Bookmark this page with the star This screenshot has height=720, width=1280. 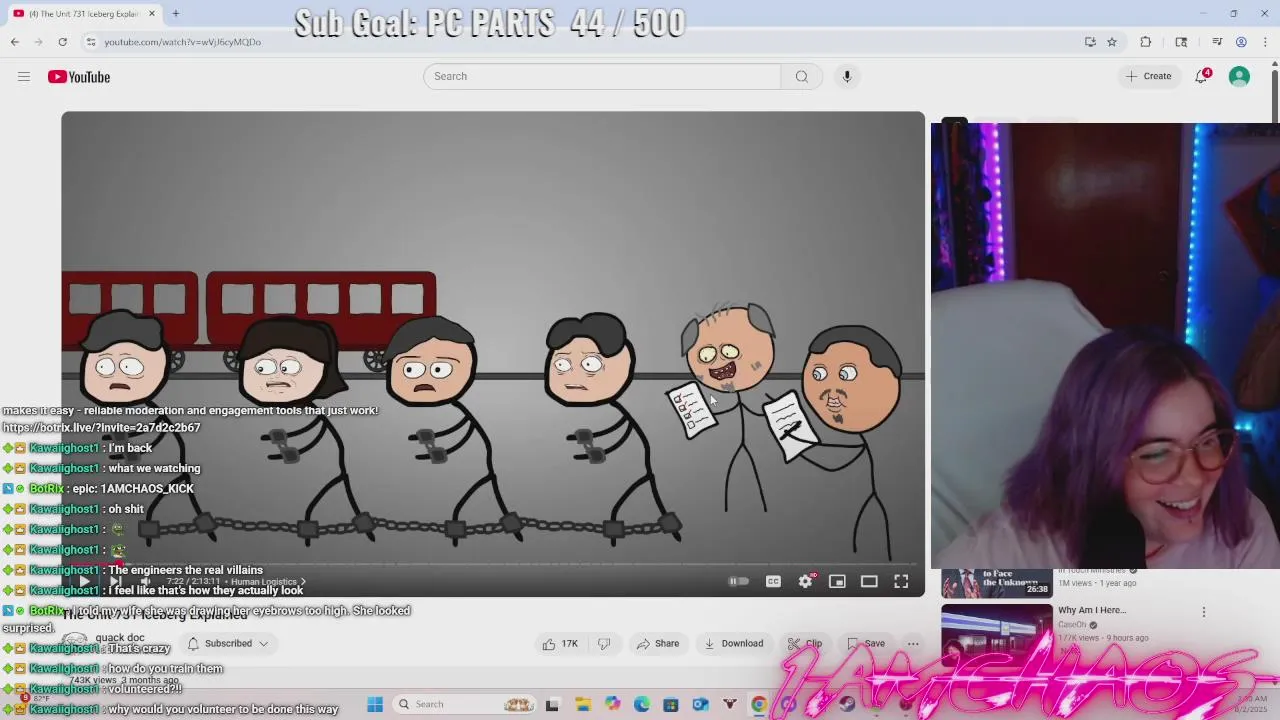point(1111,42)
